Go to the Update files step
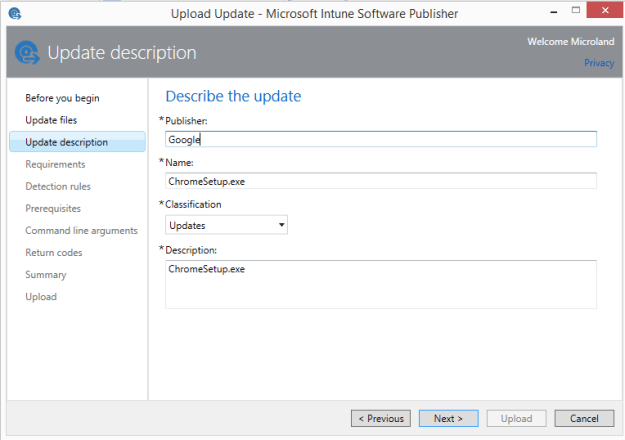 (51, 120)
